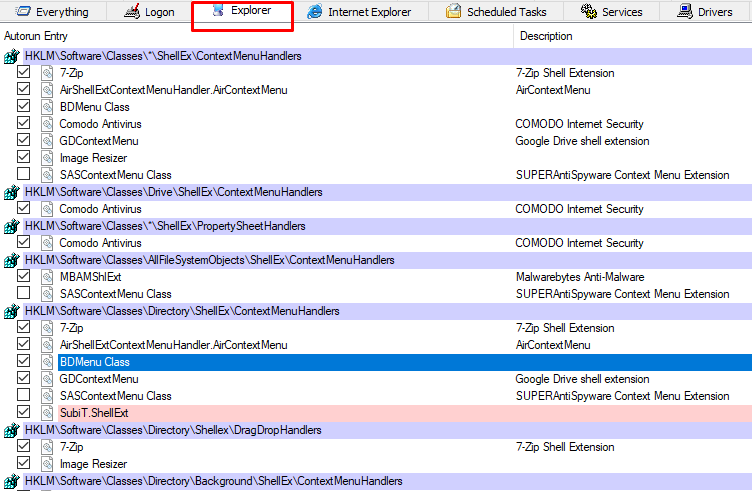This screenshot has width=752, height=491.
Task: Uncheck the MBAMShlExt entry
Action: pos(23,276)
